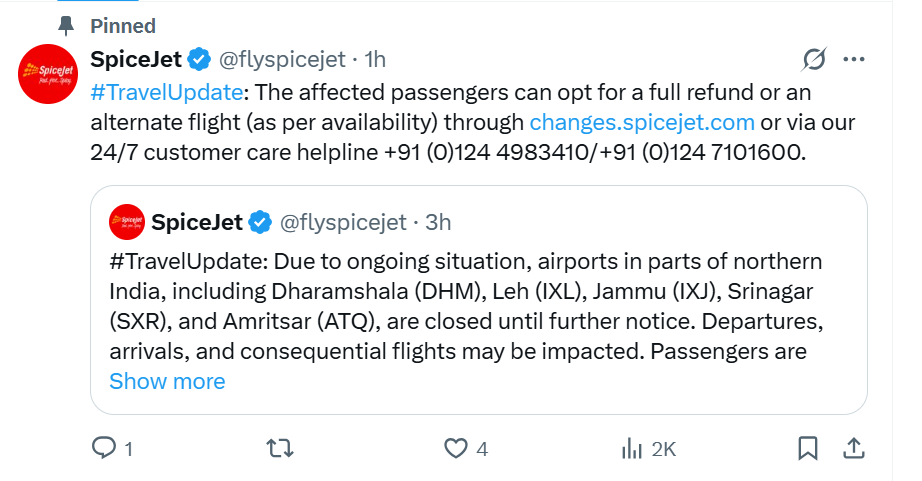
Task: Open SpiceJet profile picture on main tweet
Action: coord(47,73)
